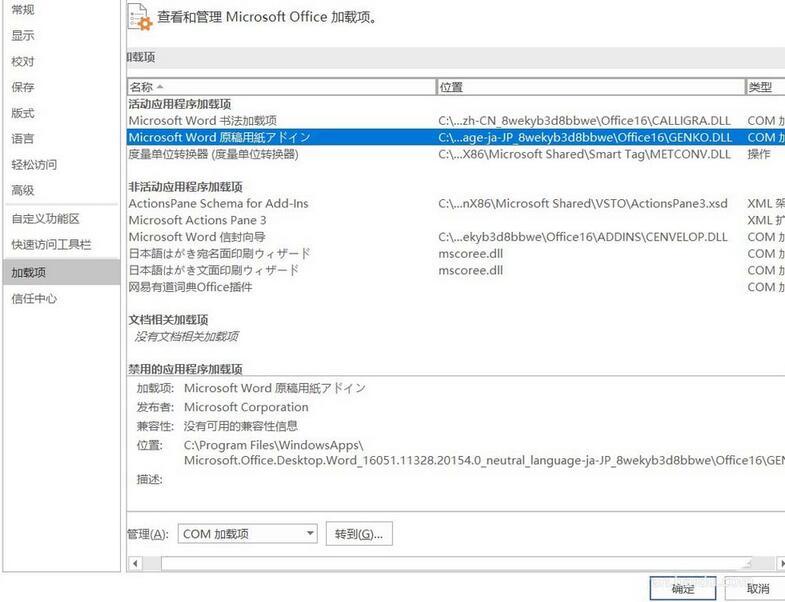This screenshot has width=785, height=602.
Task: Click the 没有文档相关加载项 text
Action: pyautogui.click(x=186, y=337)
